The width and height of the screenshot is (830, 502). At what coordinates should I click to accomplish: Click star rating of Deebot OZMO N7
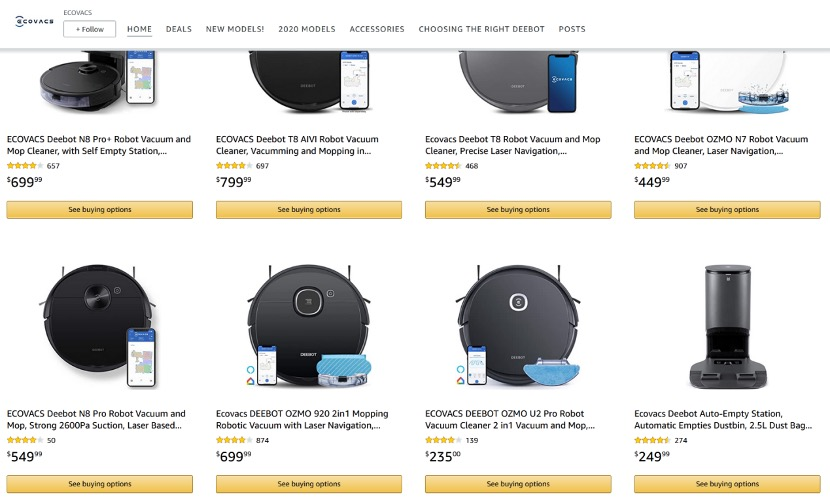(x=652, y=166)
